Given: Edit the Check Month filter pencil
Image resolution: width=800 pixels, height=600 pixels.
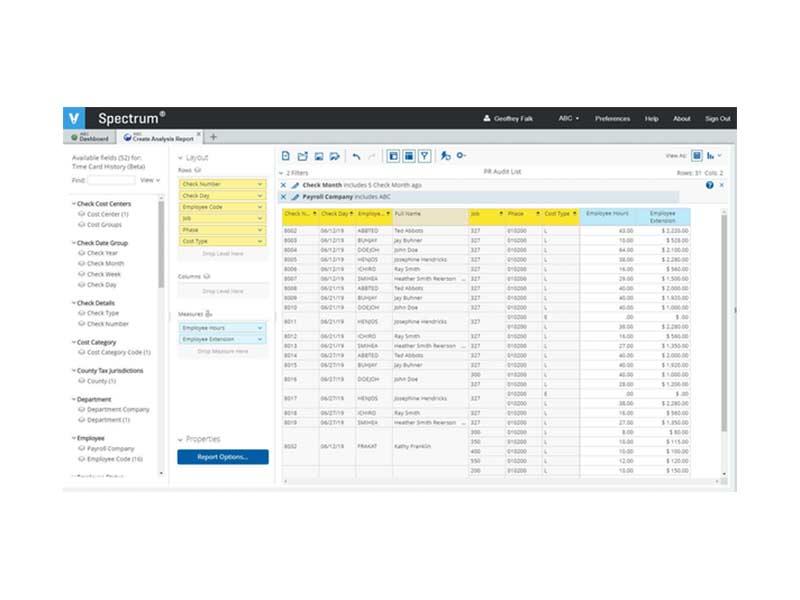Looking at the screenshot, I should (x=295, y=185).
